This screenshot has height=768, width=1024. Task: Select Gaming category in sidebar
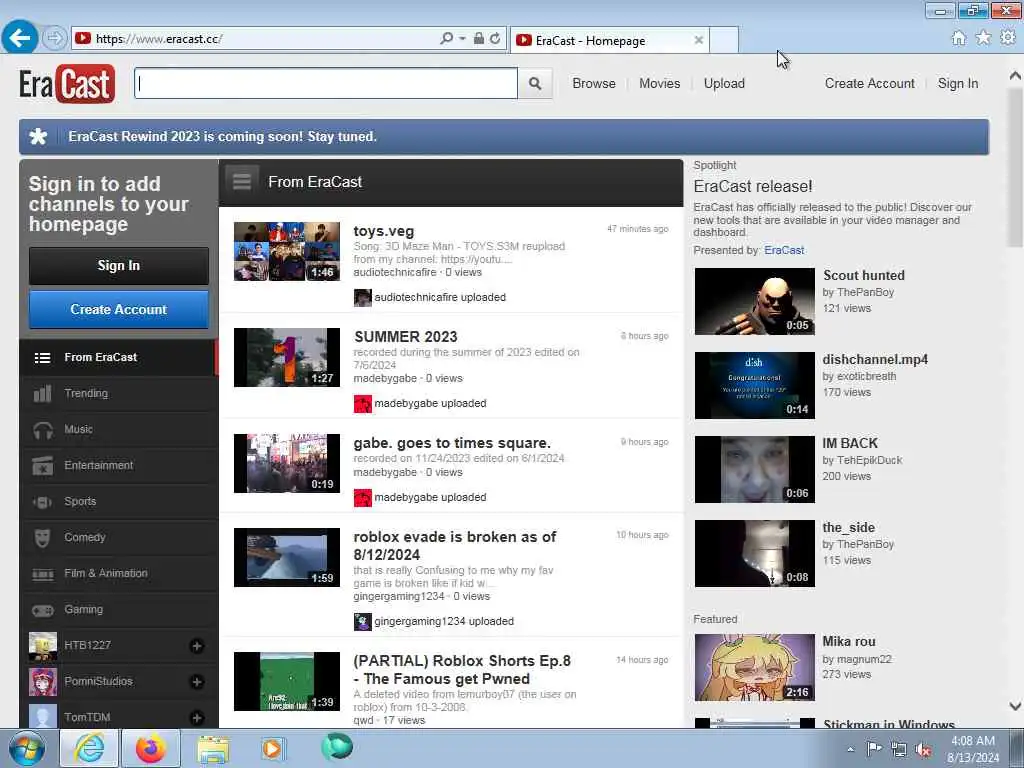point(118,609)
